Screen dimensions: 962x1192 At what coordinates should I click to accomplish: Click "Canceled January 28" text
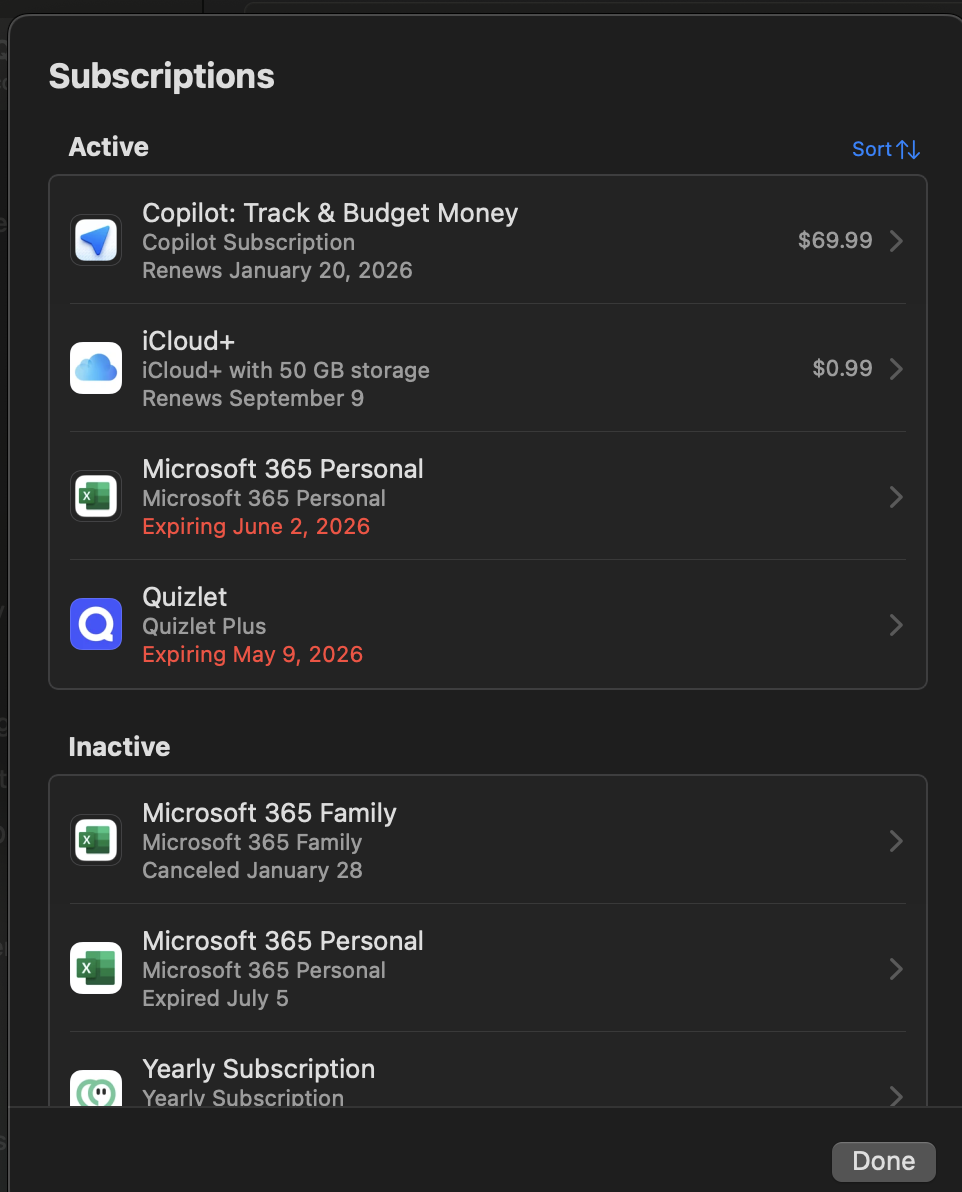(x=252, y=870)
